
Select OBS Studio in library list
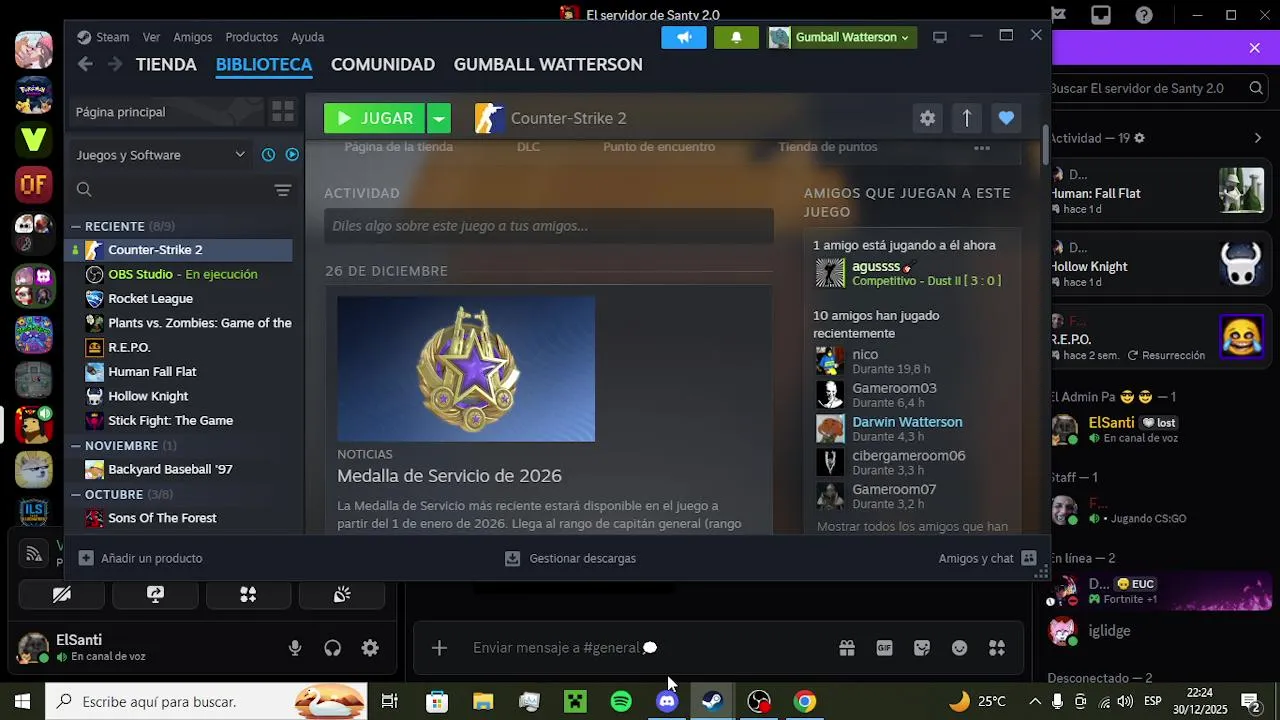180,274
